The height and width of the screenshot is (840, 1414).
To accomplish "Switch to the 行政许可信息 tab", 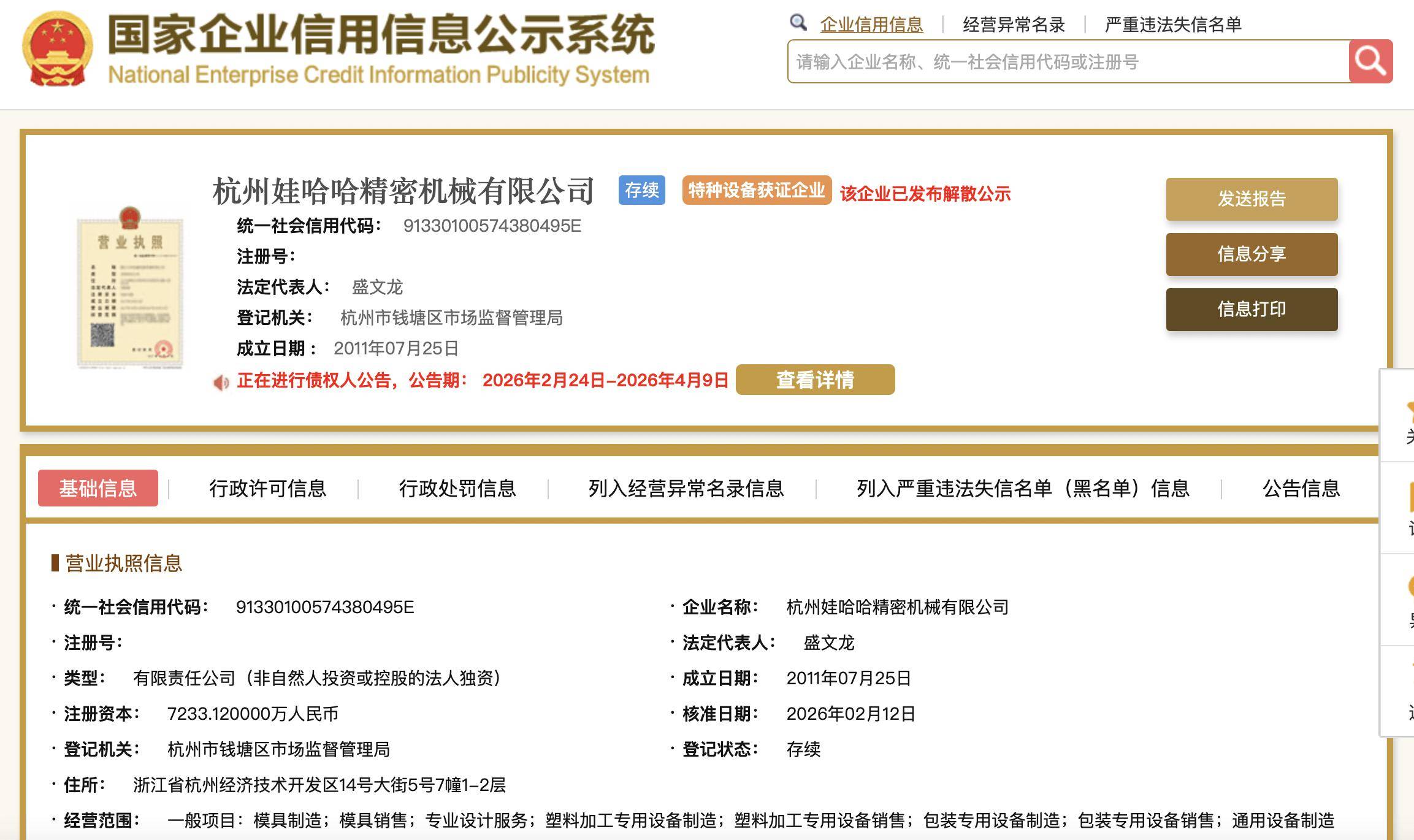I will point(267,488).
